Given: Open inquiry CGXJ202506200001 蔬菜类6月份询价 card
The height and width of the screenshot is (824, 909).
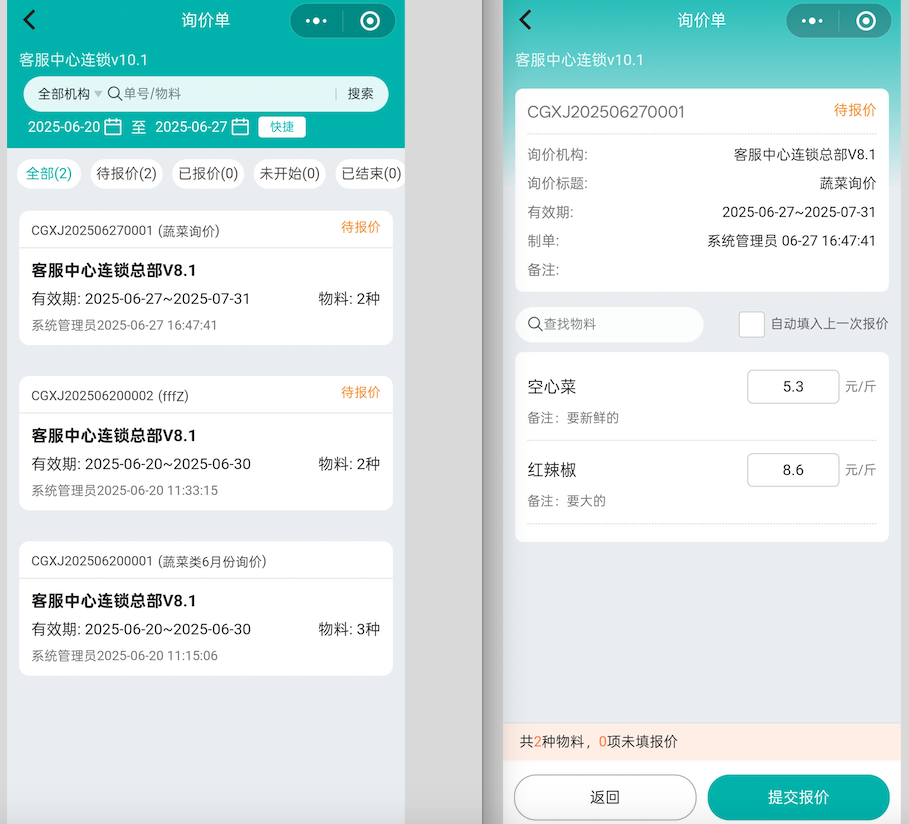Looking at the screenshot, I should point(205,608).
